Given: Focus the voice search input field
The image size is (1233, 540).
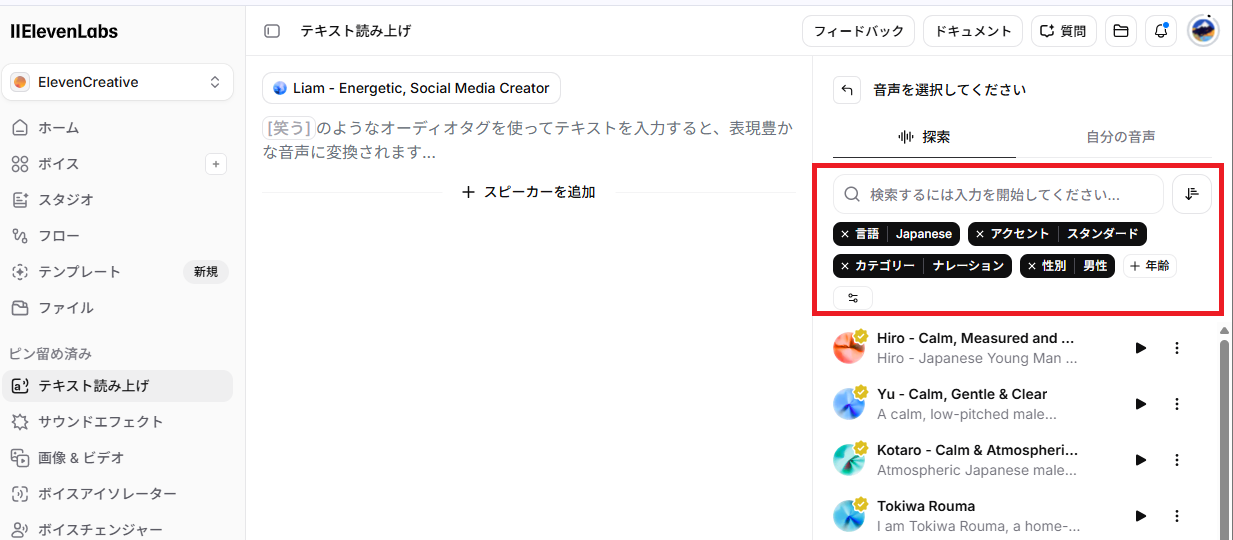Looking at the screenshot, I should pos(998,194).
